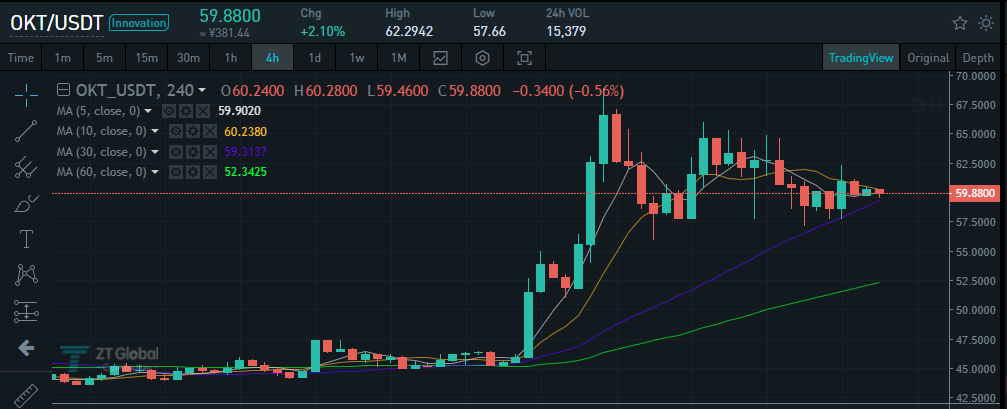Remove the MA 30 indicator
The image size is (1007, 409).
click(x=209, y=152)
